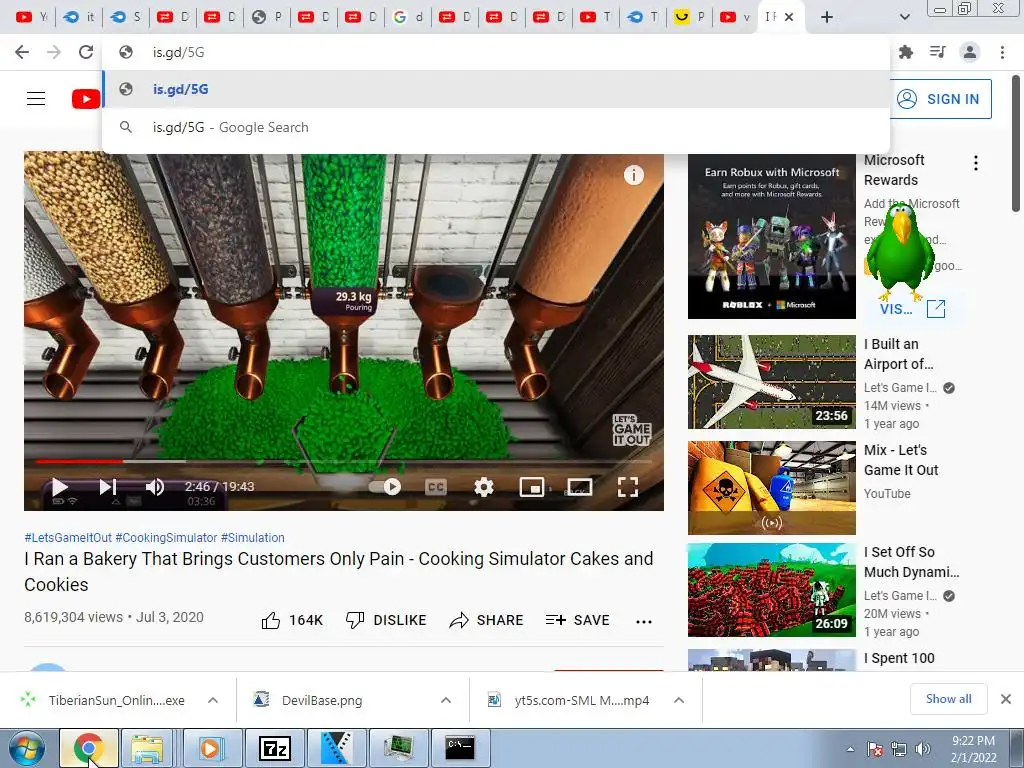
Task: Show hidden system tray icons arrow
Action: tap(850, 750)
